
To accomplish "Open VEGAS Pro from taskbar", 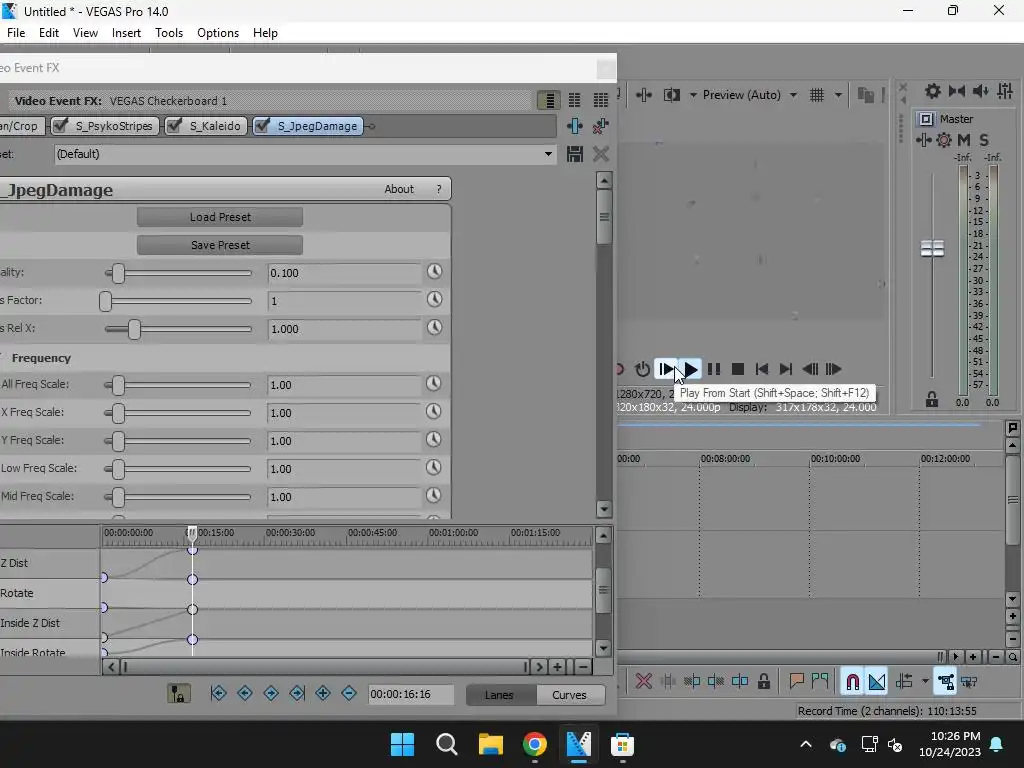I will coord(578,744).
